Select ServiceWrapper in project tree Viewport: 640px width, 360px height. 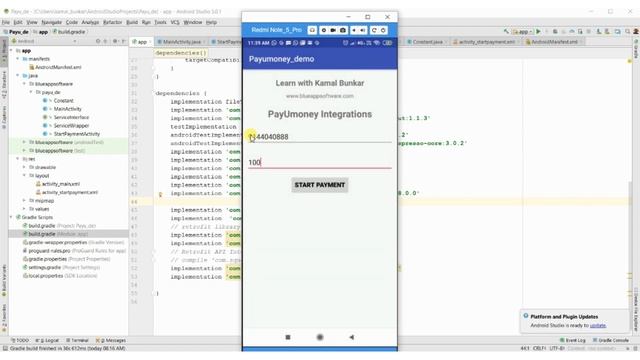(x=71, y=125)
